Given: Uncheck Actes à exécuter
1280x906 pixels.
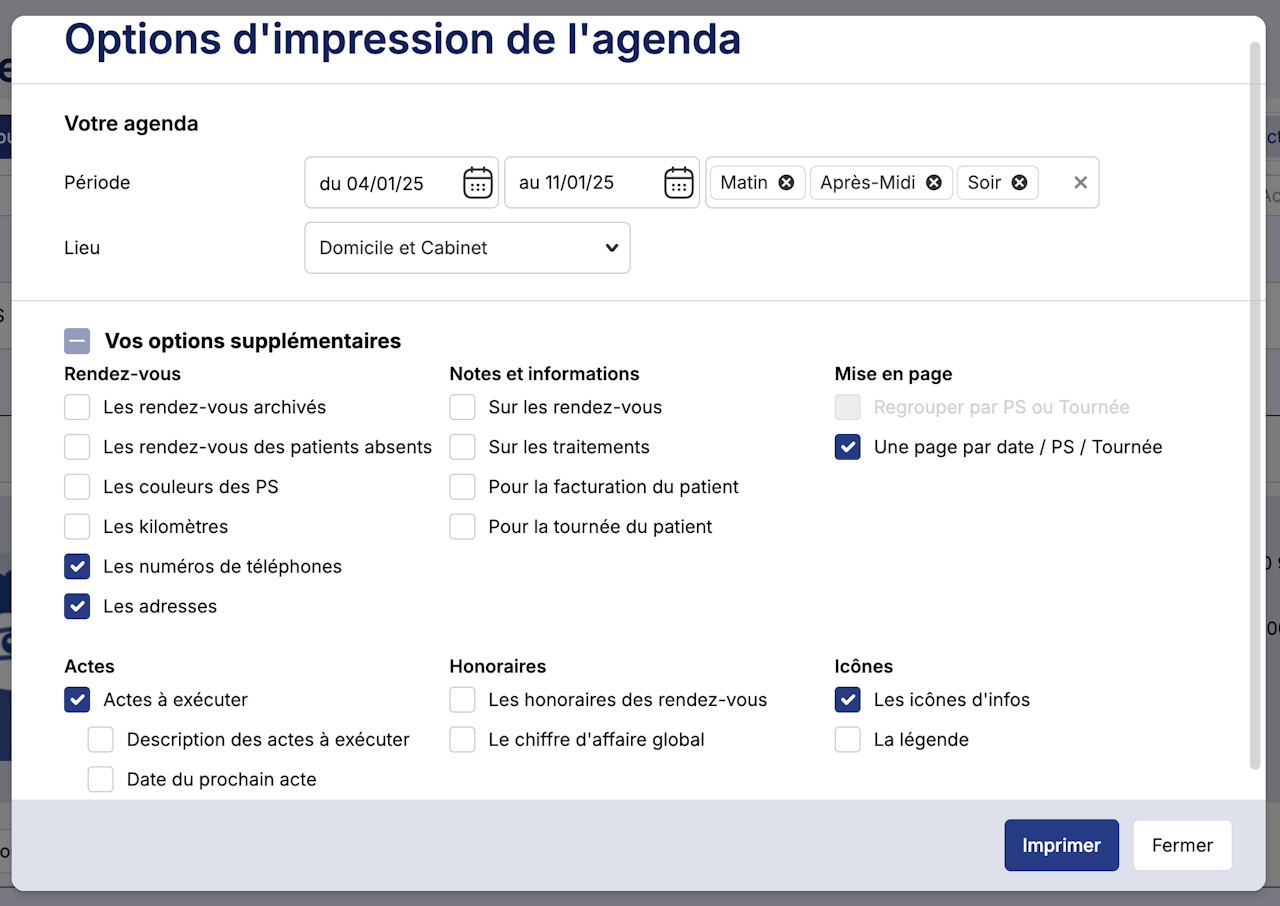Looking at the screenshot, I should [77, 700].
